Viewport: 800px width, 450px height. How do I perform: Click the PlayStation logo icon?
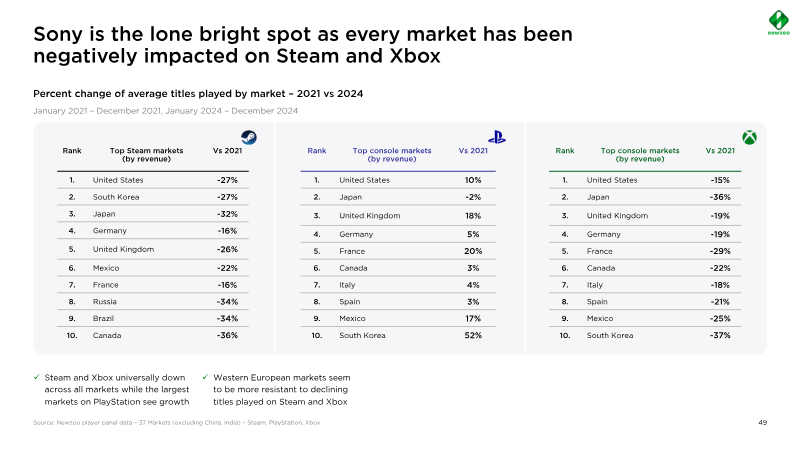click(x=497, y=138)
